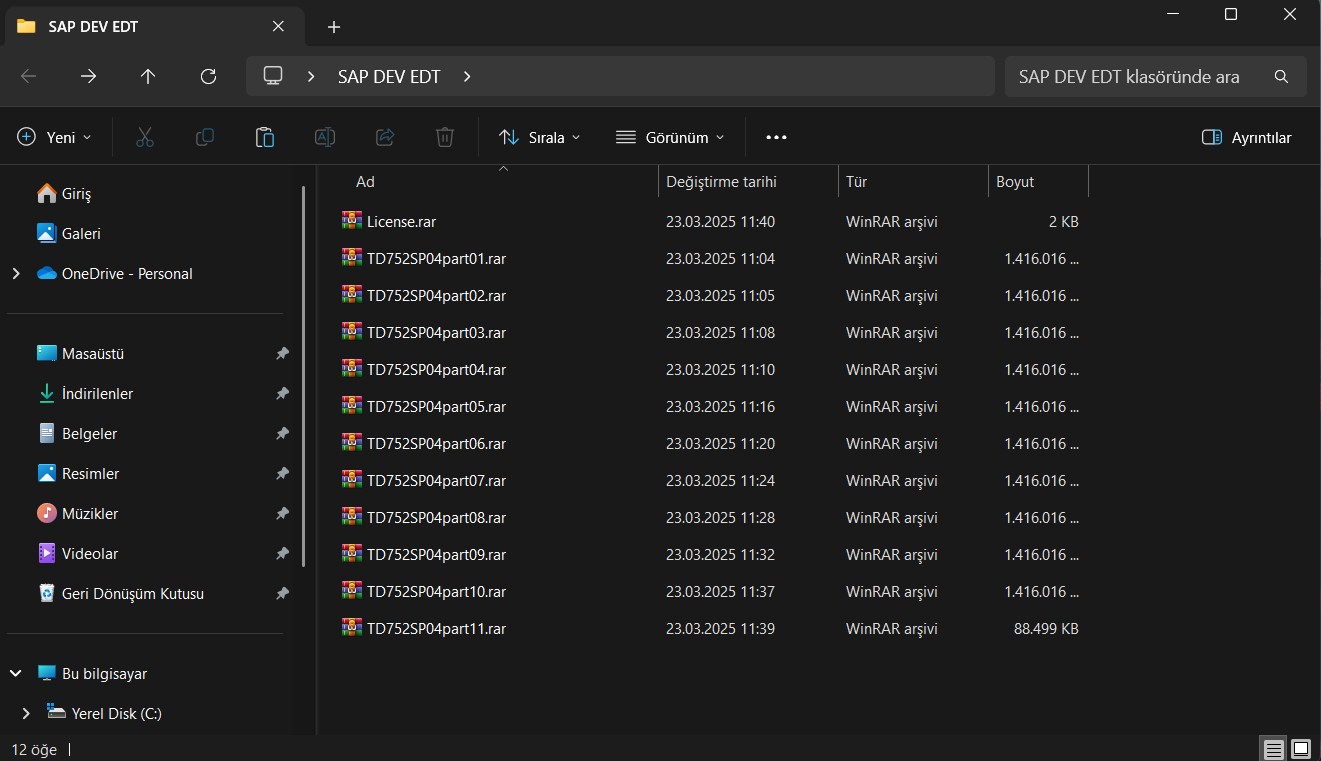Screen dimensions: 1321x761
Task: Unpin İndirilenler from quick access
Action: 283,394
